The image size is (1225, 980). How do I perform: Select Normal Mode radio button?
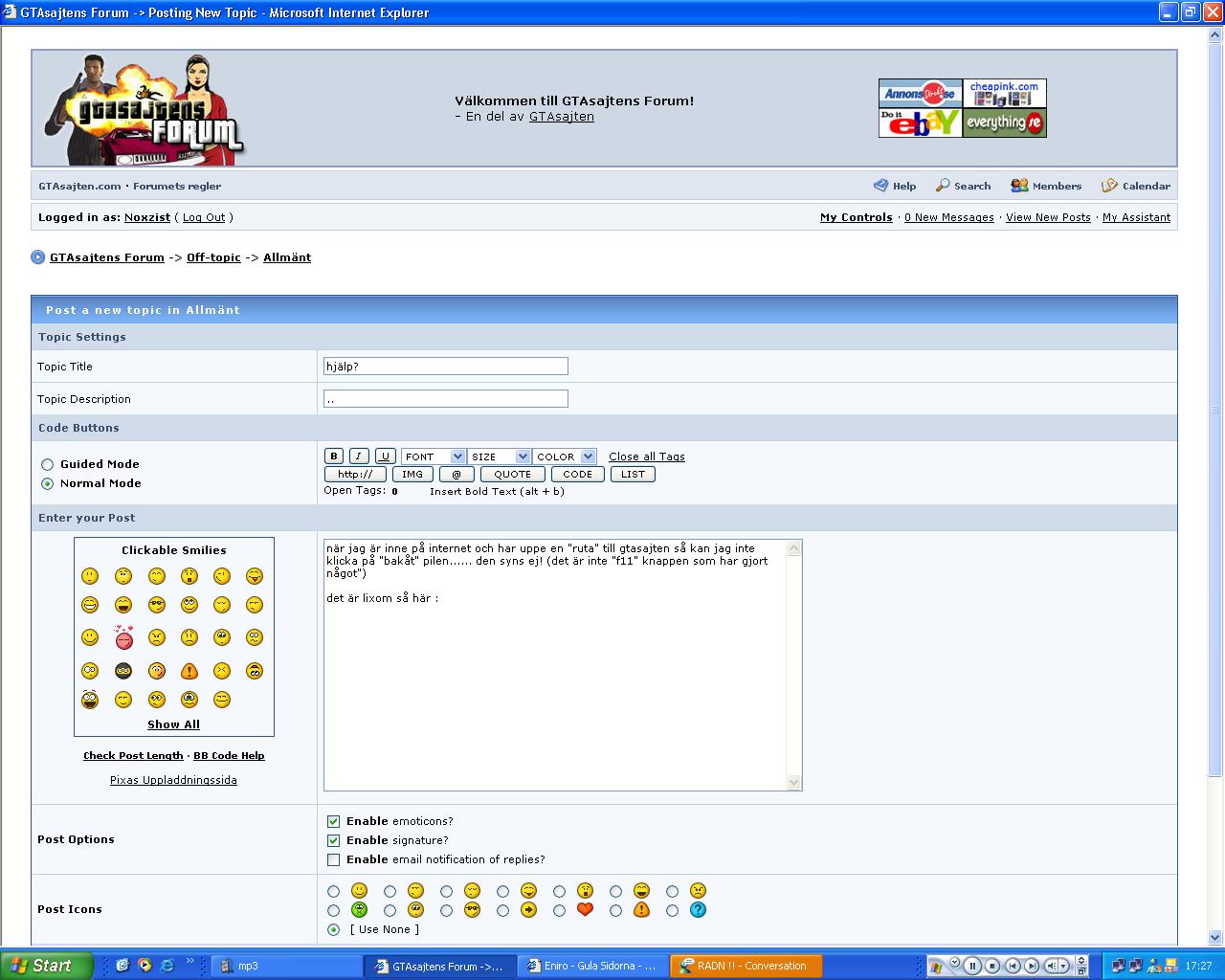click(x=47, y=484)
